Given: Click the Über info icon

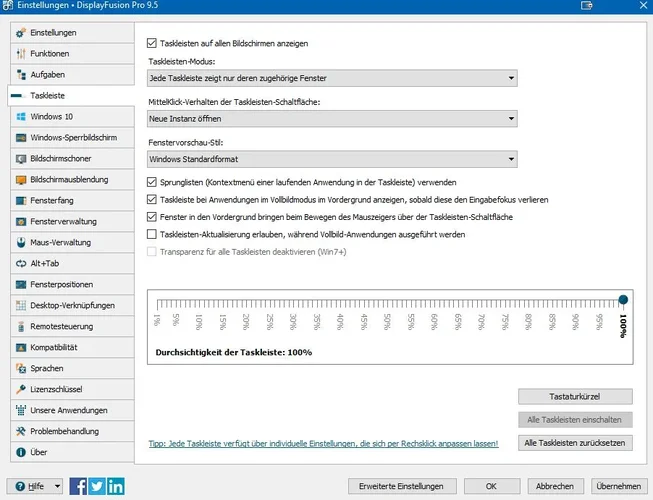Looking at the screenshot, I should [21, 453].
